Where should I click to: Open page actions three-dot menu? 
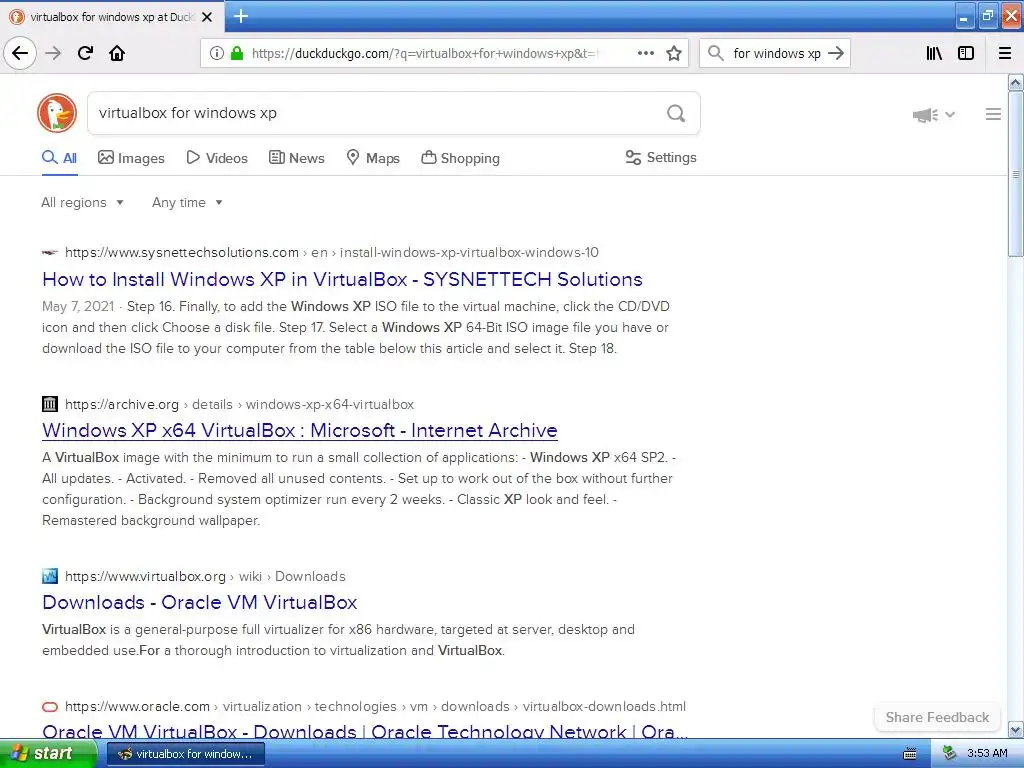pos(645,53)
